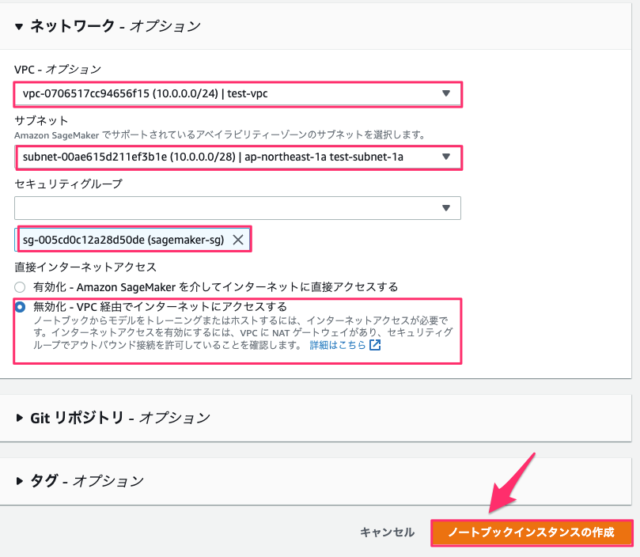640x557 pixels.
Task: Click the セキュリティグループ label
Action: [68, 184]
